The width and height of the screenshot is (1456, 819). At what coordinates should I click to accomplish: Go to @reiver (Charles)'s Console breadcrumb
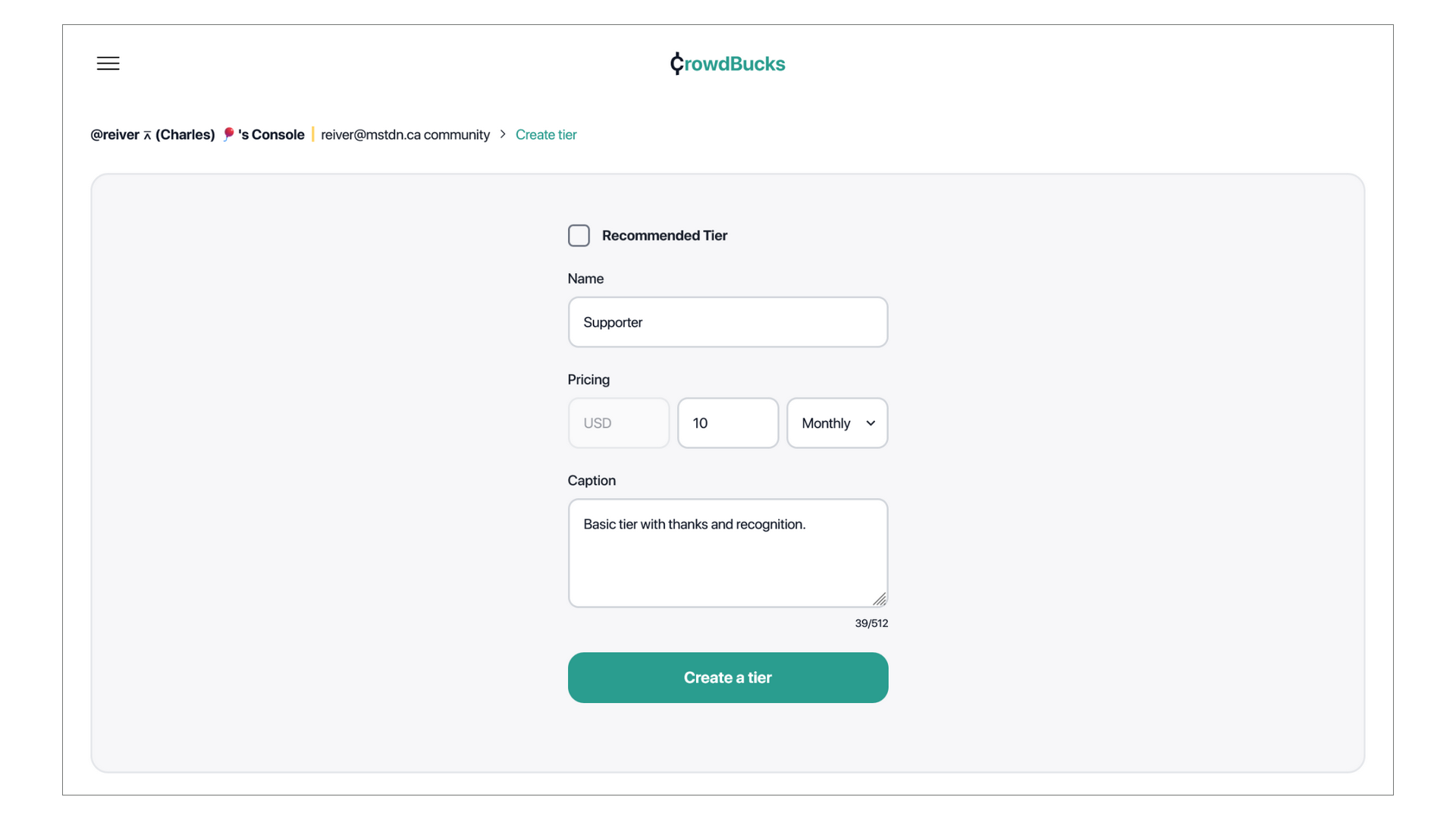(x=196, y=134)
